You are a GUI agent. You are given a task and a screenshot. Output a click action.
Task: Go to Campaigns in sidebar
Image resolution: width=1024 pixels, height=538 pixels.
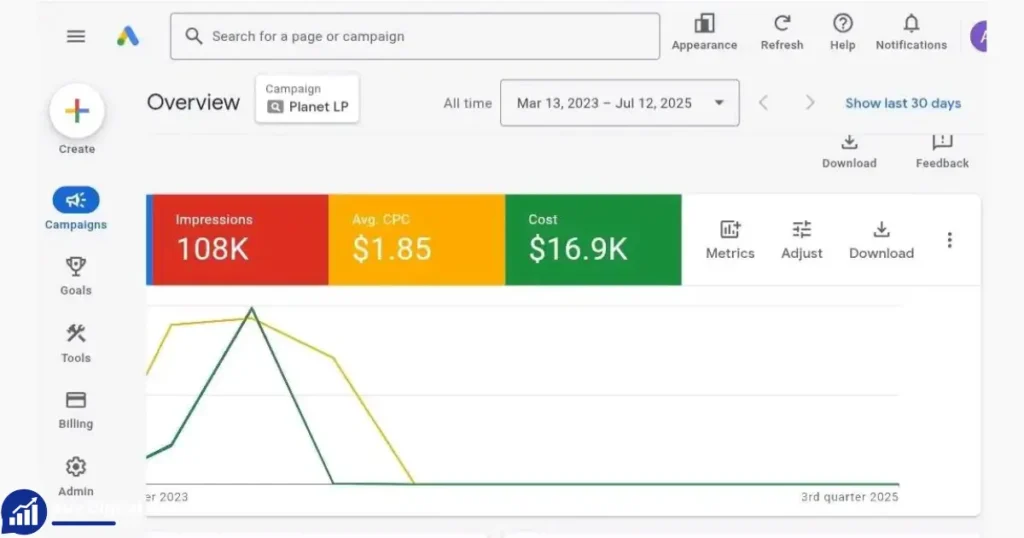(x=76, y=209)
